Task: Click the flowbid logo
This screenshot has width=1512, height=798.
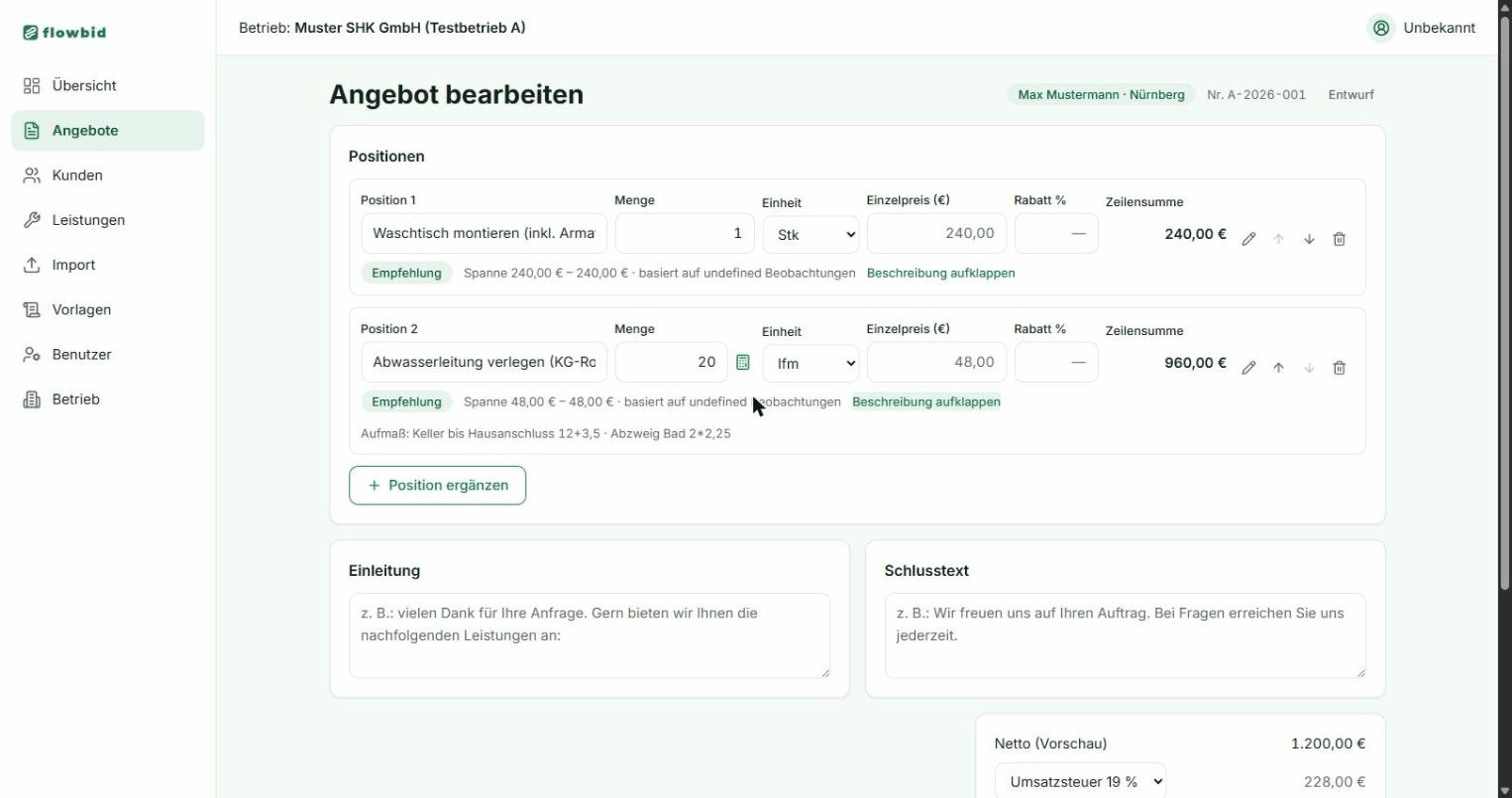Action: [64, 32]
